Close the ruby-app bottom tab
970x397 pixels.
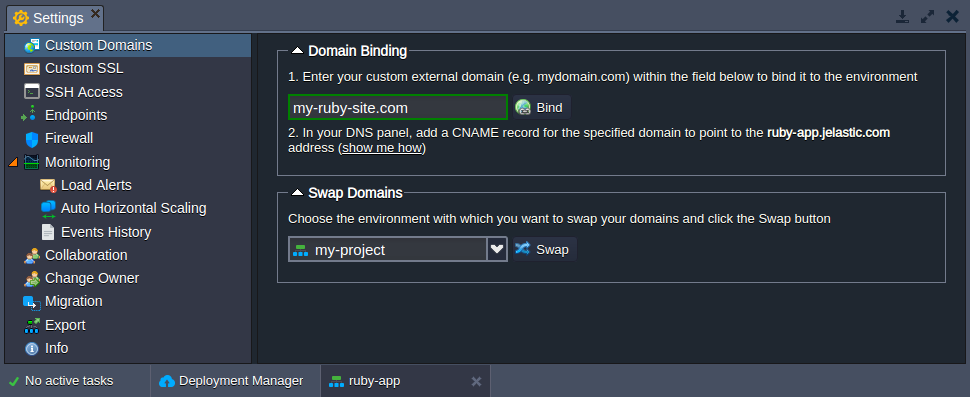tap(476, 382)
